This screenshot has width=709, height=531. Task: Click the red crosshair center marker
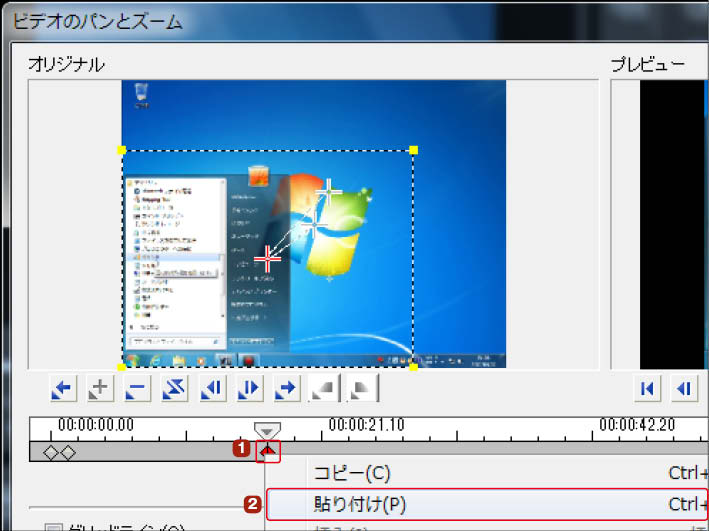[x=268, y=259]
